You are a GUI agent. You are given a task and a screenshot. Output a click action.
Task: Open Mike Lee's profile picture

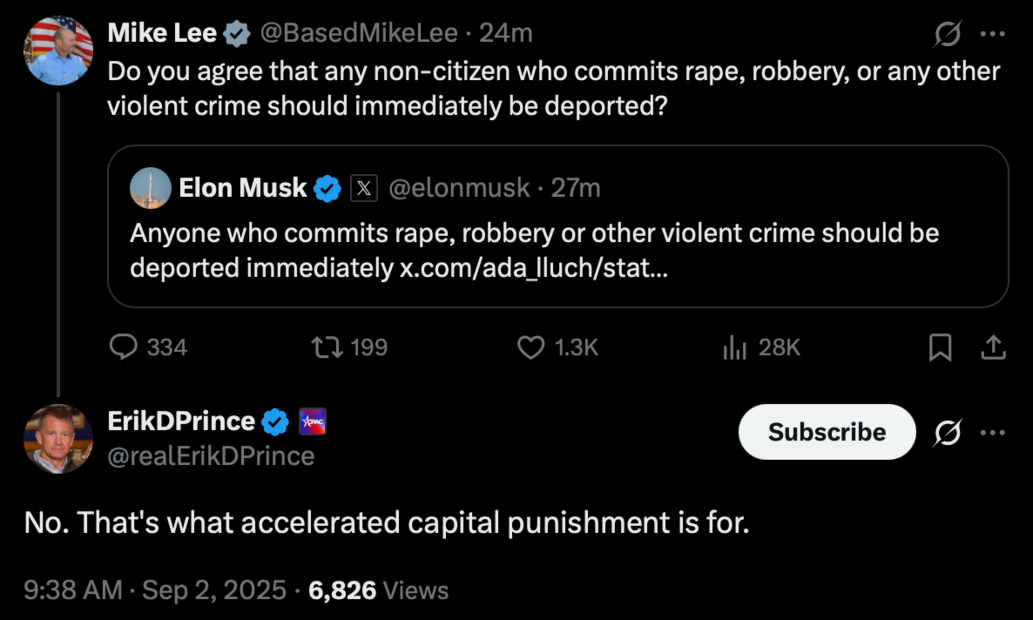(x=58, y=51)
